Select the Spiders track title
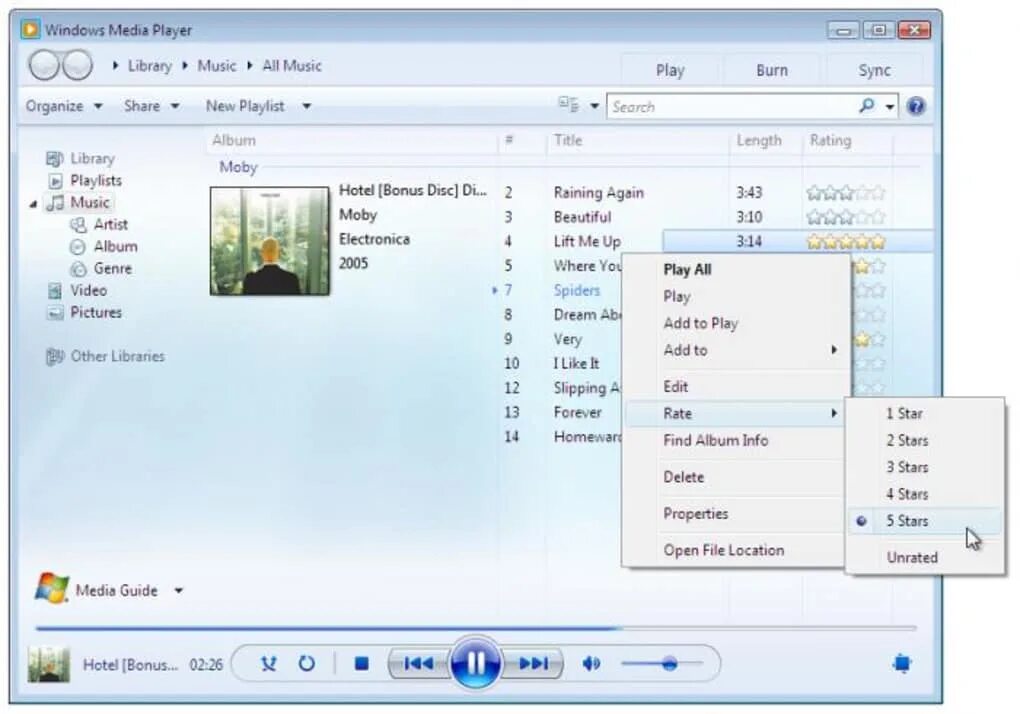The height and width of the screenshot is (714, 1020). [576, 291]
